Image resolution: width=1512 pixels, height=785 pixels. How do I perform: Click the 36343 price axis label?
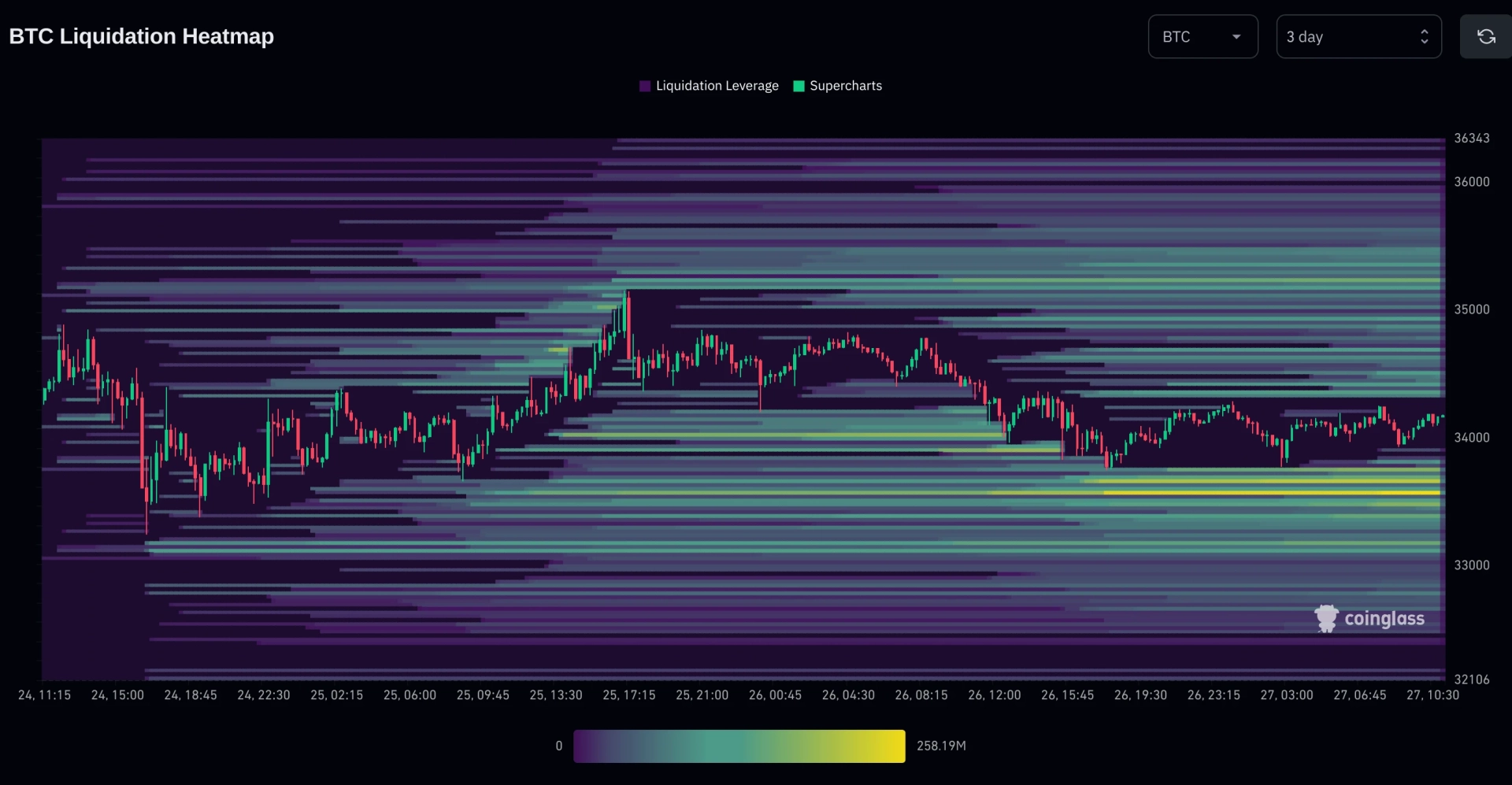tap(1472, 139)
